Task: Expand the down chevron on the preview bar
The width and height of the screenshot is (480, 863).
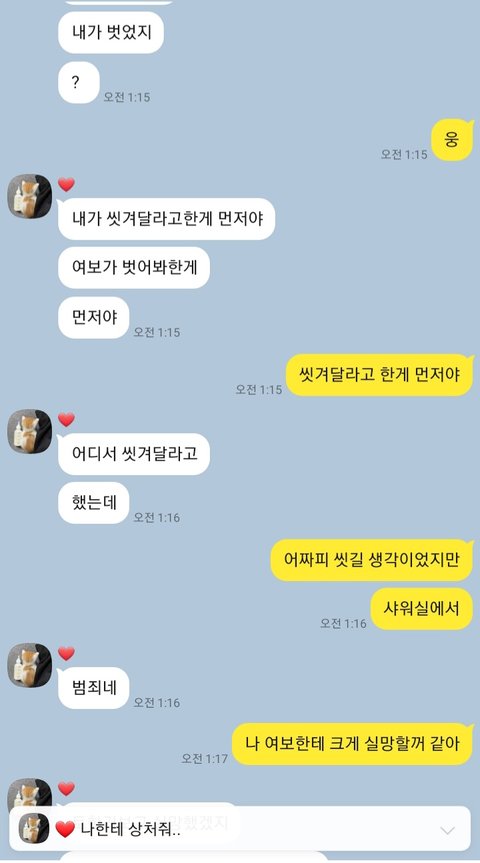Action: point(448,830)
